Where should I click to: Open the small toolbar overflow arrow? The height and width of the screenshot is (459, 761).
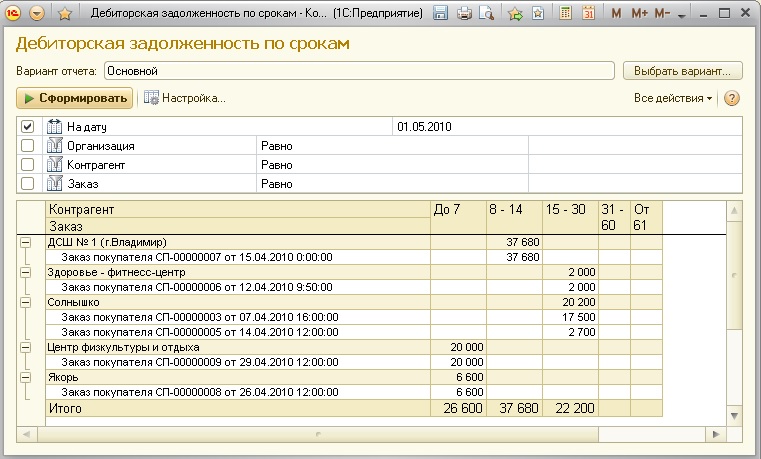coord(681,16)
